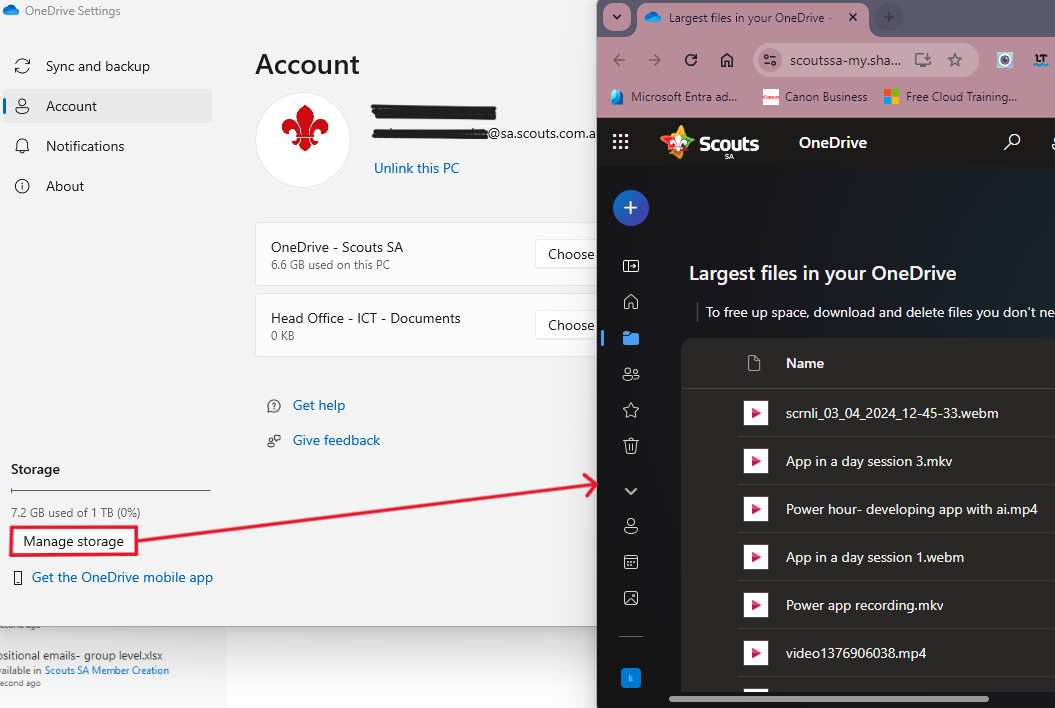Choose folders for OneDrive - Scouts SA
Viewport: 1055px width, 708px height.
567,254
